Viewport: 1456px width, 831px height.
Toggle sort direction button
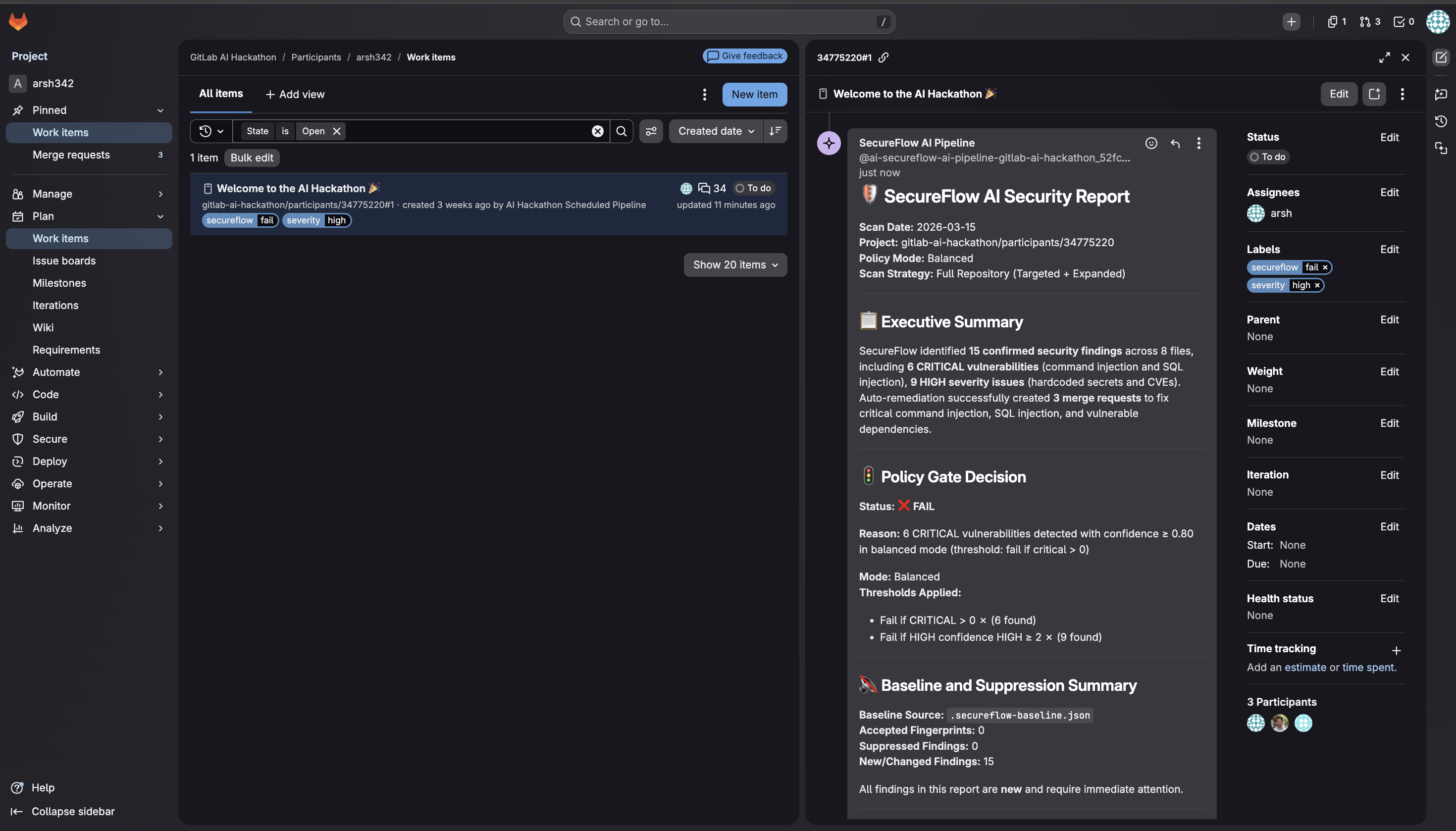coord(775,131)
